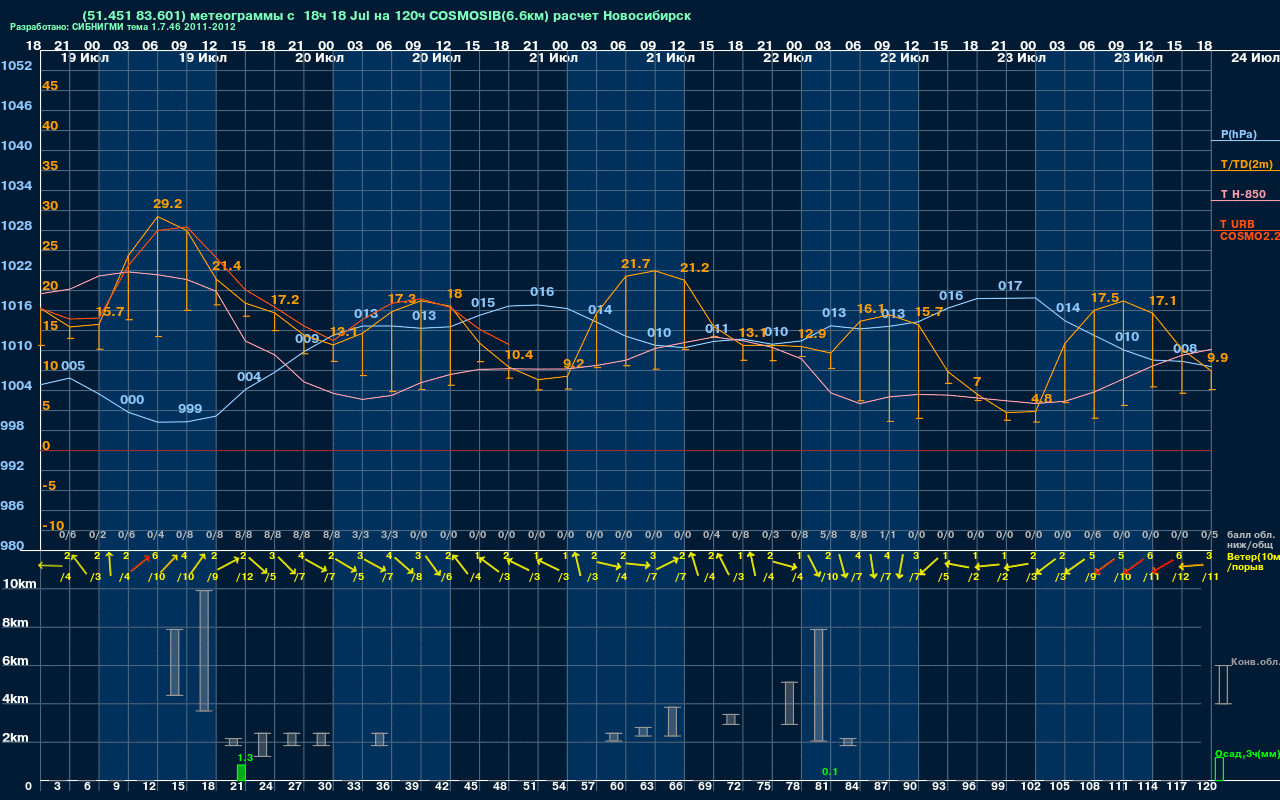
Task: Click forecast hour 102 on bottom axis
Action: 1031,787
